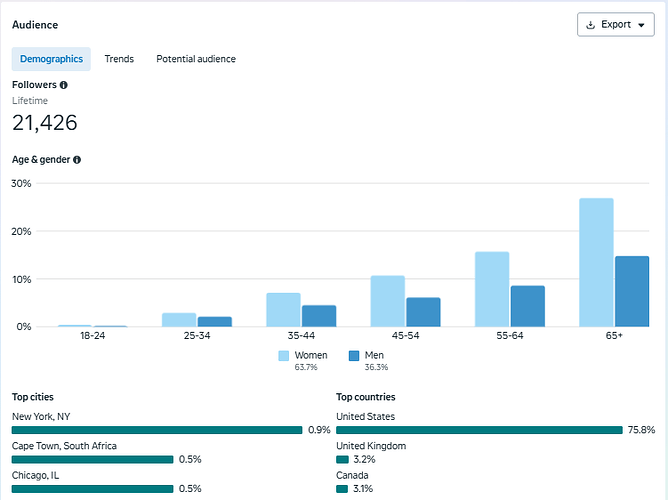Screen dimensions: 668x500
Task: Click the Women 65+ bar
Action: [x=596, y=262]
